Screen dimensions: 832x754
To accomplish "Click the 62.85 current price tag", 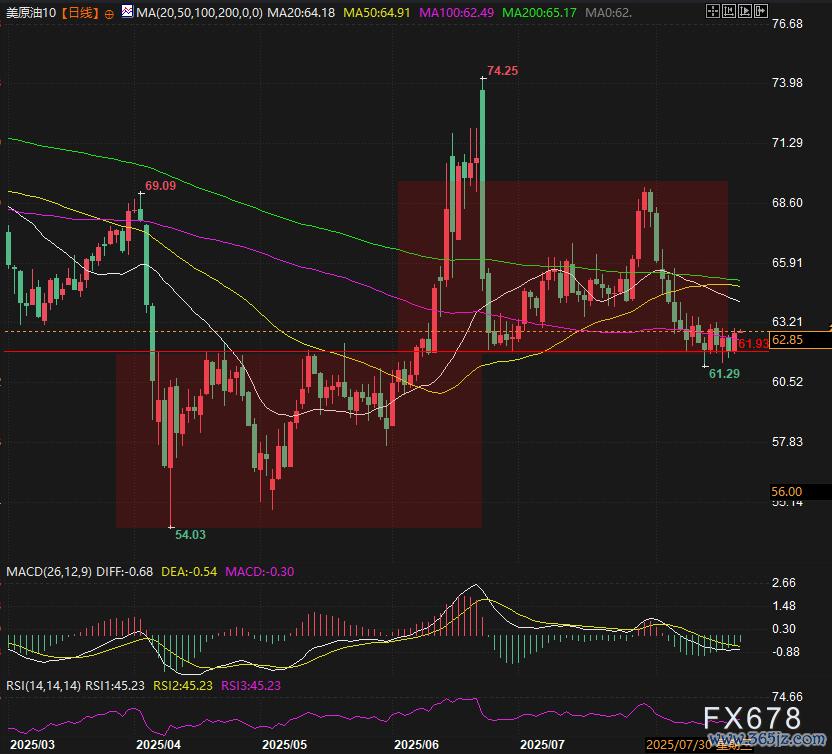I will [x=788, y=340].
